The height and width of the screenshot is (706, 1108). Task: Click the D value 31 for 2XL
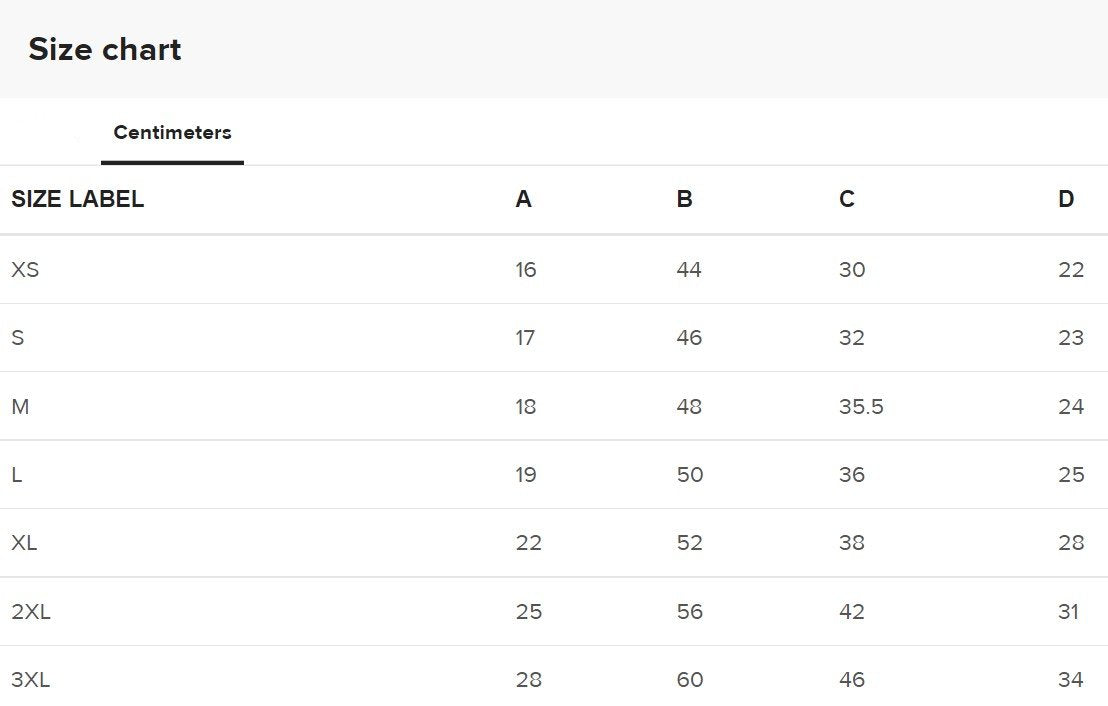[x=1069, y=612]
